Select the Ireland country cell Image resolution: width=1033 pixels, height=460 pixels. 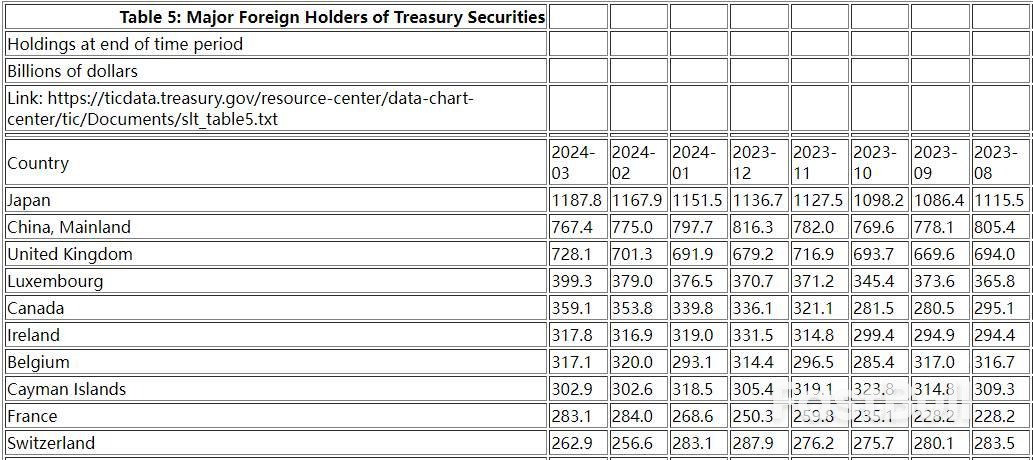pos(34,335)
